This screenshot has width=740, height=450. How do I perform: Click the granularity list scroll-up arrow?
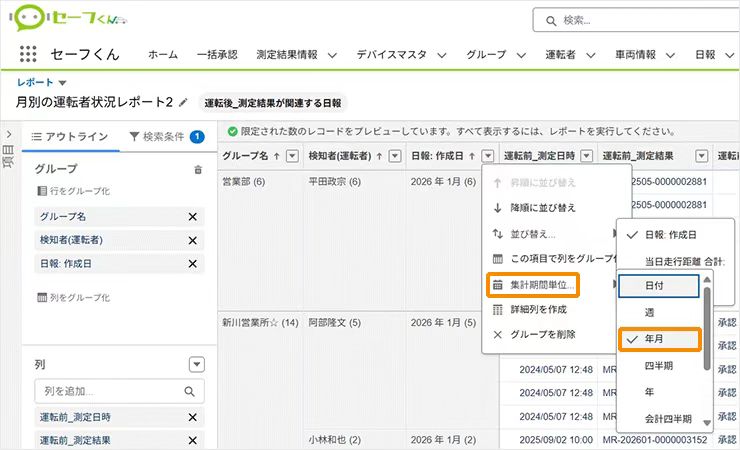tap(707, 279)
